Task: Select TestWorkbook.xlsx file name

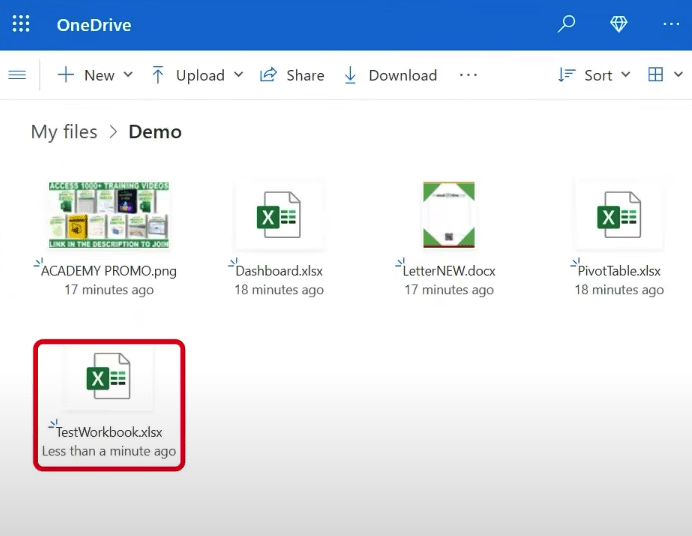Action: (109, 432)
